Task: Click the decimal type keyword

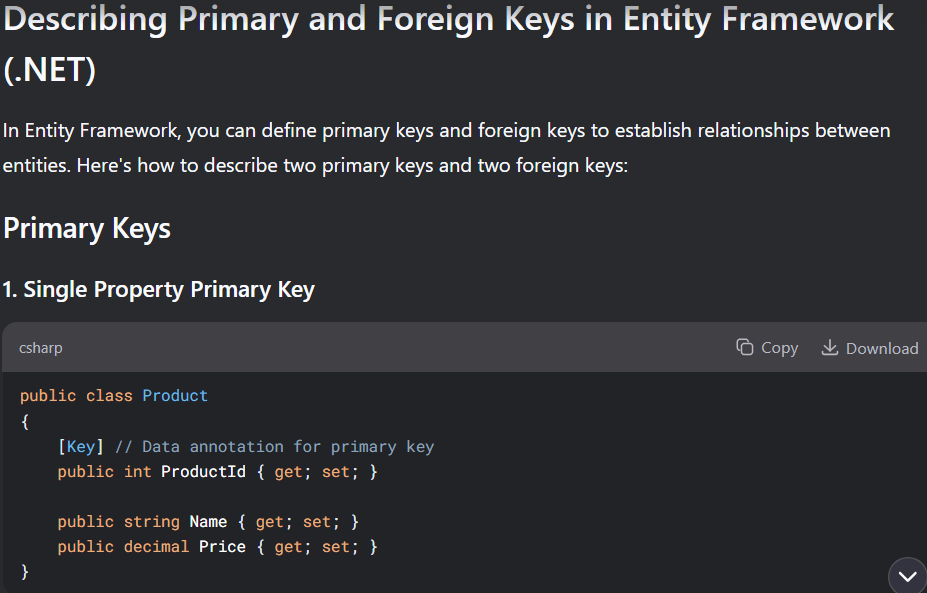Action: click(x=156, y=546)
